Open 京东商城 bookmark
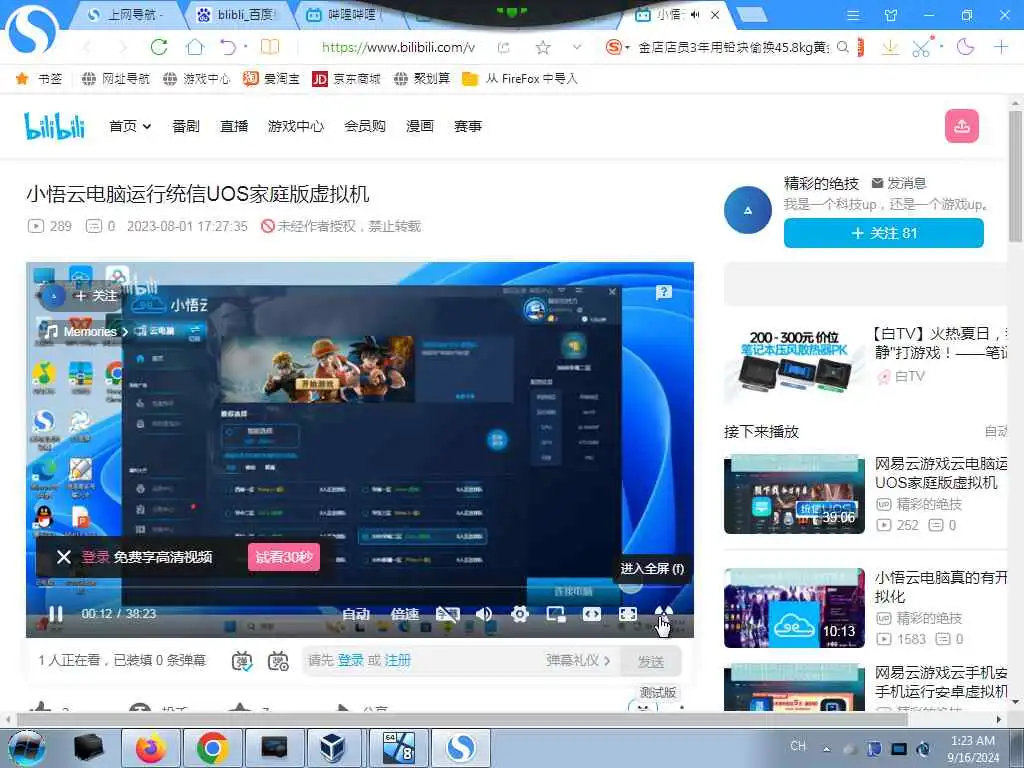The height and width of the screenshot is (768, 1024). pyautogui.click(x=347, y=79)
